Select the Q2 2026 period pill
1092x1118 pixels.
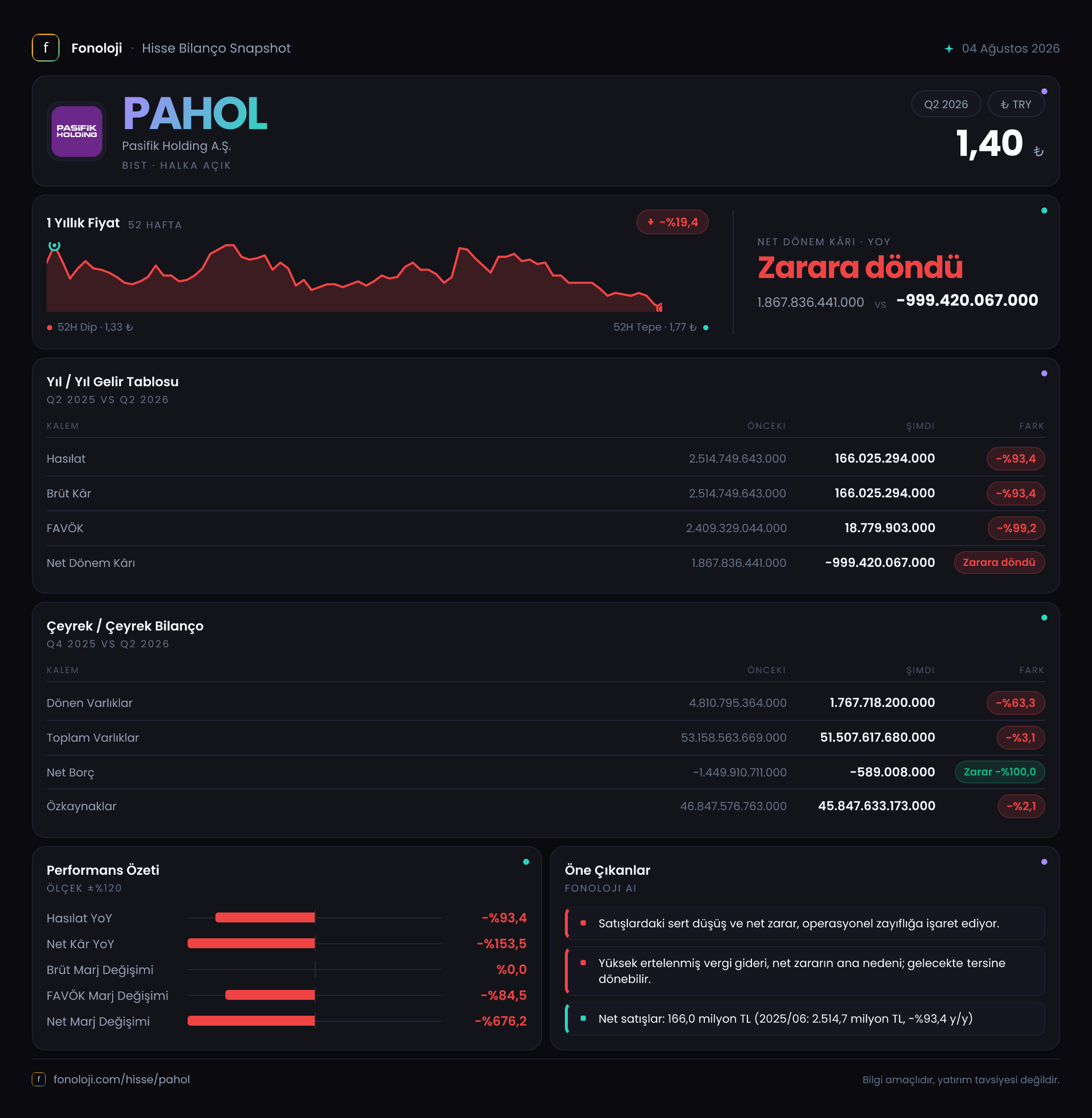pyautogui.click(x=946, y=104)
